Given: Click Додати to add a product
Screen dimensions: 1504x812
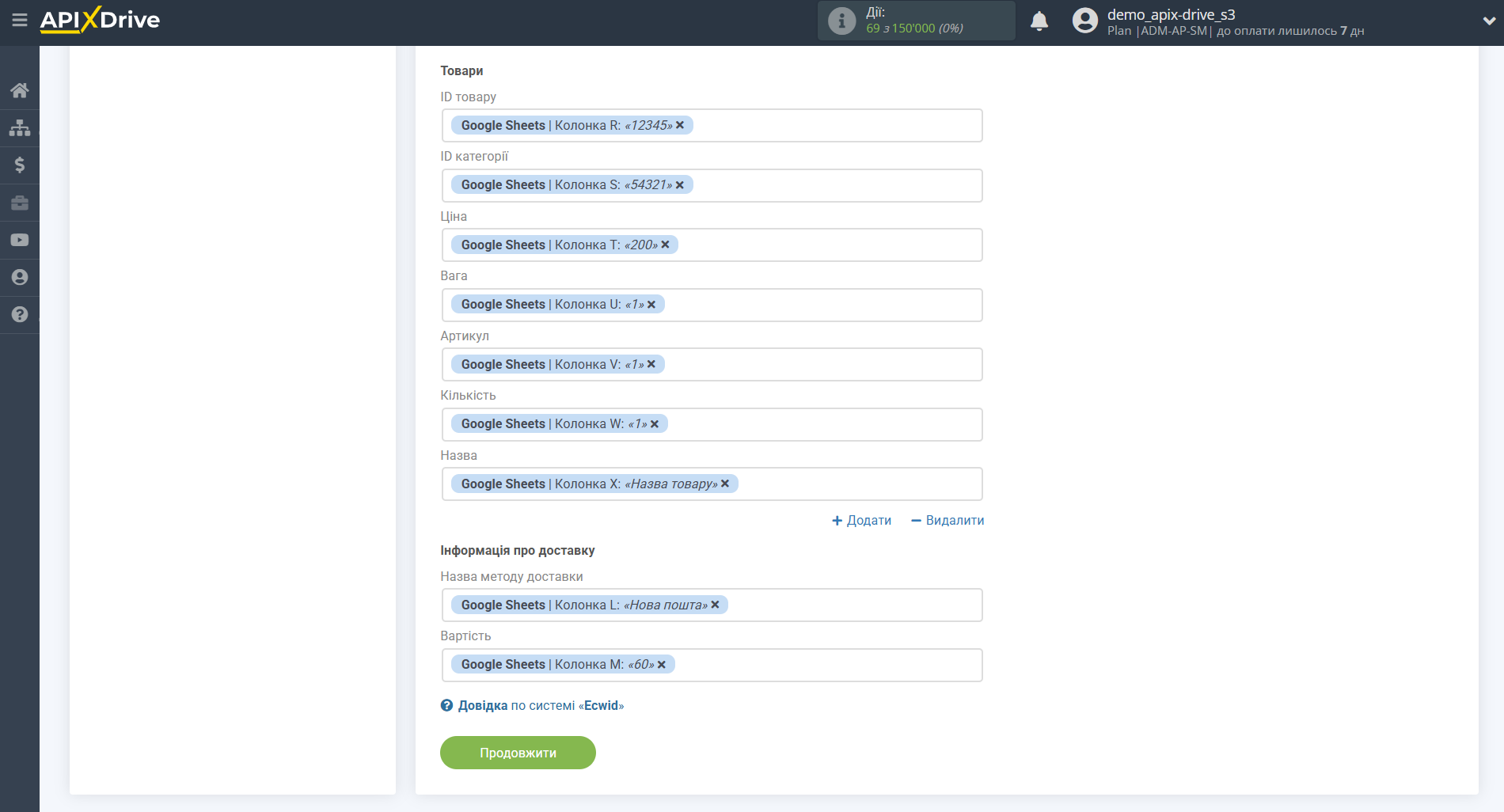Looking at the screenshot, I should click(x=861, y=520).
